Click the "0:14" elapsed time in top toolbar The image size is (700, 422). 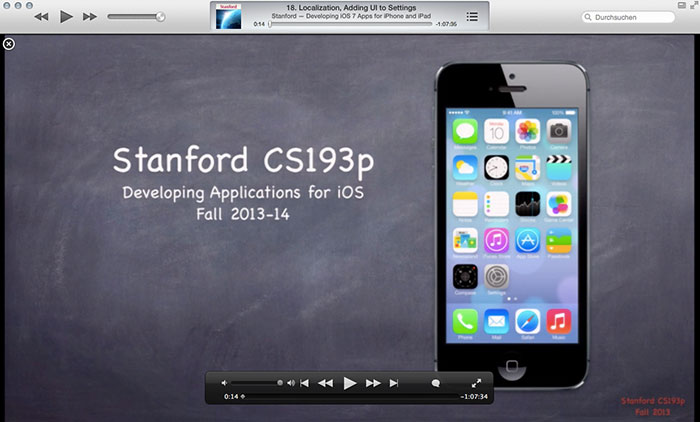point(259,24)
